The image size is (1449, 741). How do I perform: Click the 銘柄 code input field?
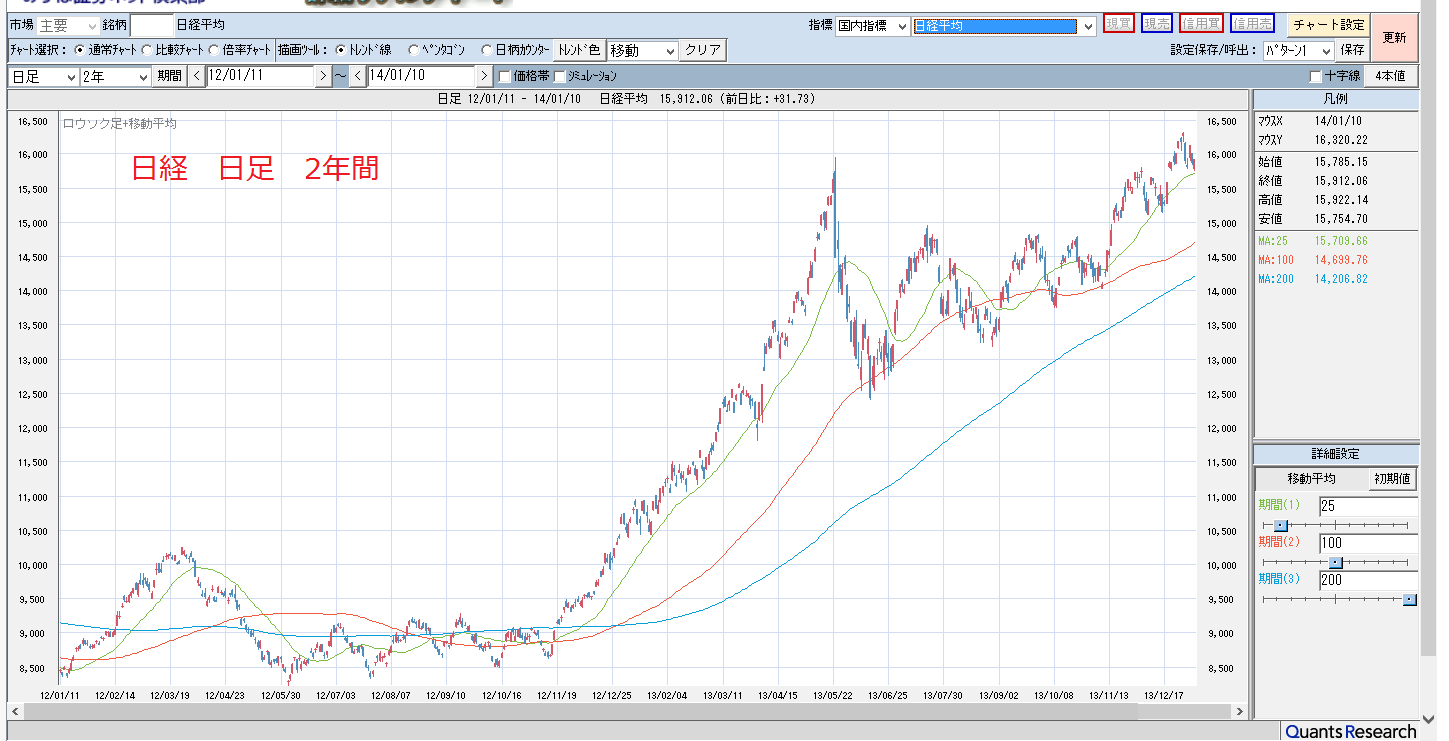click(151, 26)
